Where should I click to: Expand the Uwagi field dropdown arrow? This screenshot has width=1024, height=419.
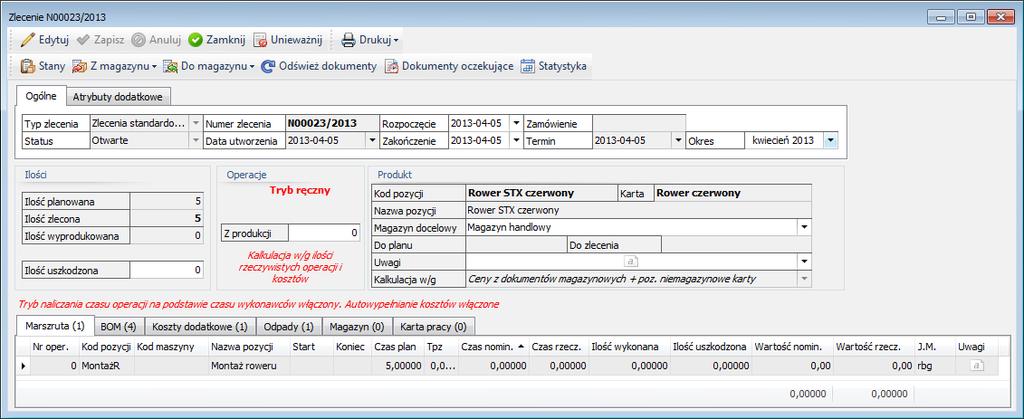[x=805, y=262]
